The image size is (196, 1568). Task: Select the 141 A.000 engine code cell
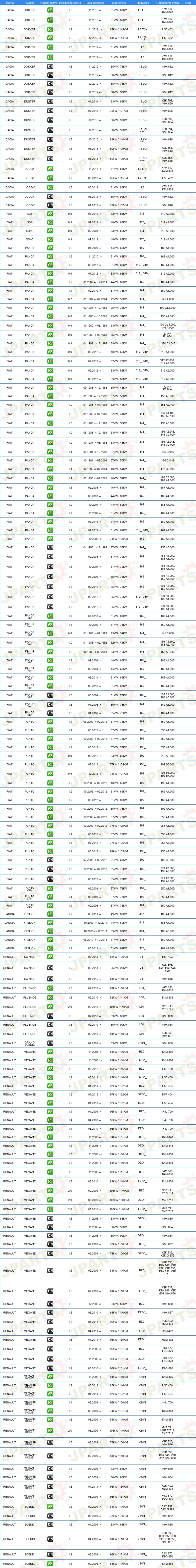click(x=167, y=299)
